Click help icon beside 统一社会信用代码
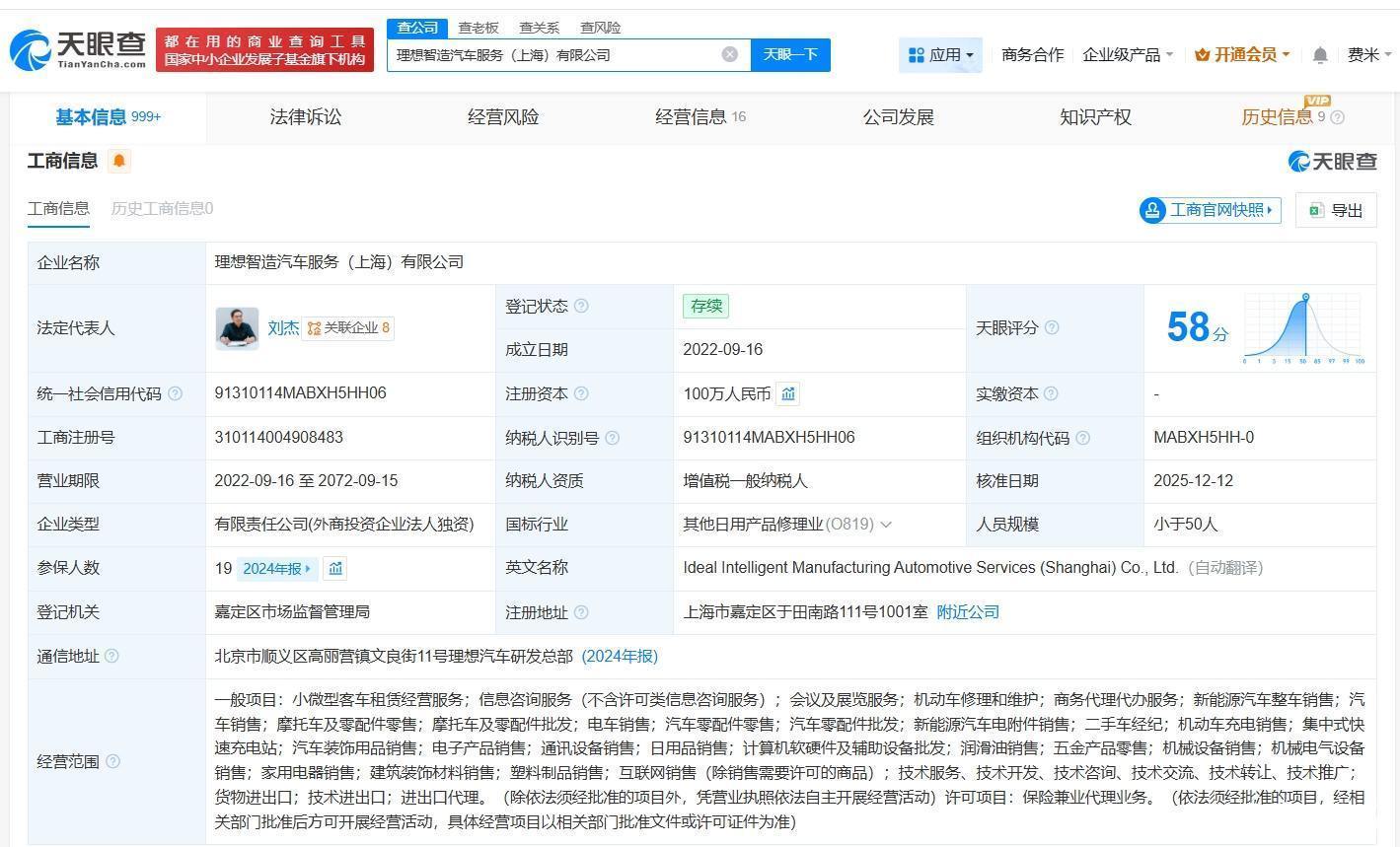1400x847 pixels. coord(175,394)
